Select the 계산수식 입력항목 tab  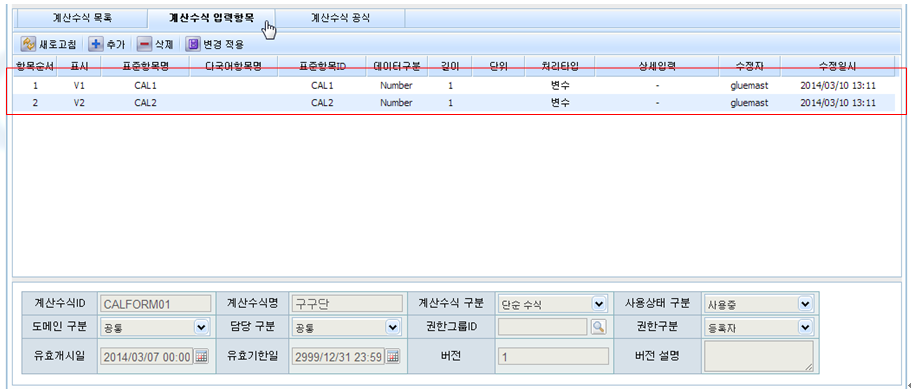tap(211, 18)
